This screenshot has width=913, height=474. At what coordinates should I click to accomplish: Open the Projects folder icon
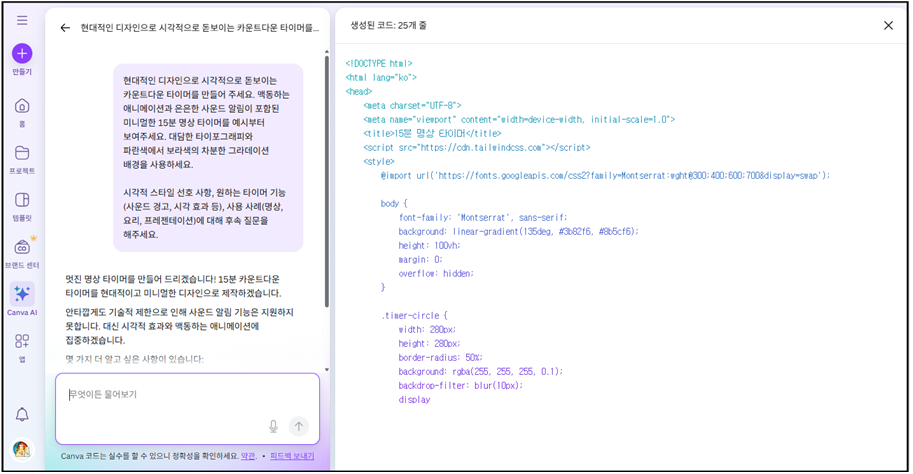coord(22,153)
